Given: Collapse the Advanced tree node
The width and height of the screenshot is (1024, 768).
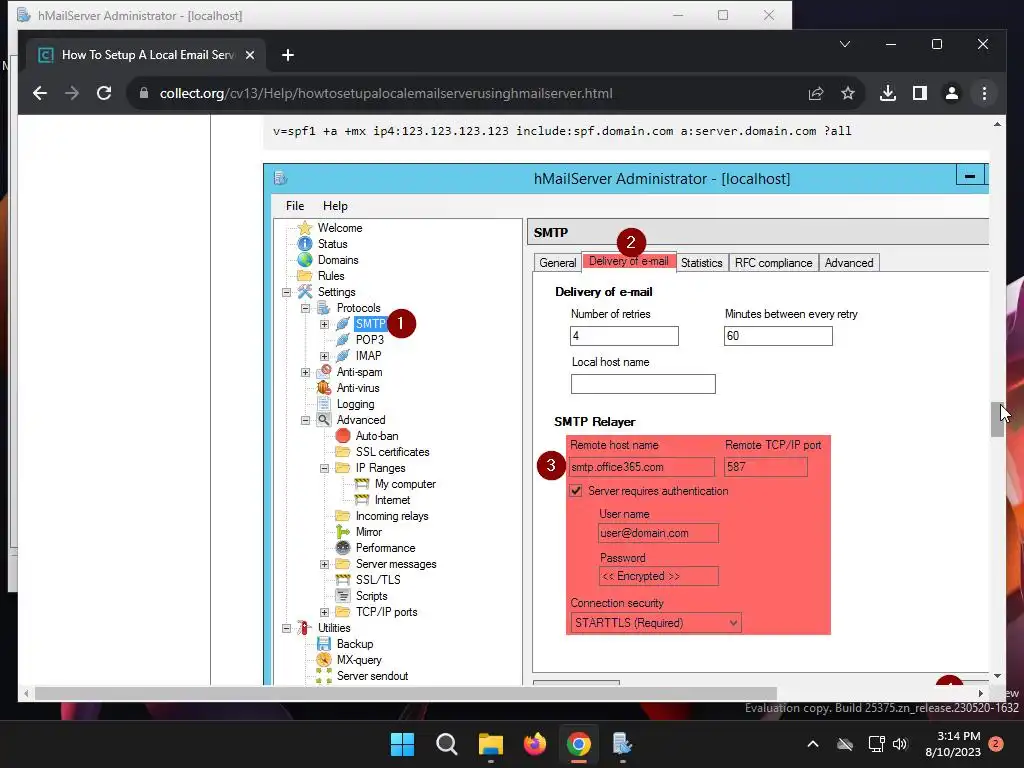Looking at the screenshot, I should pyautogui.click(x=305, y=420).
